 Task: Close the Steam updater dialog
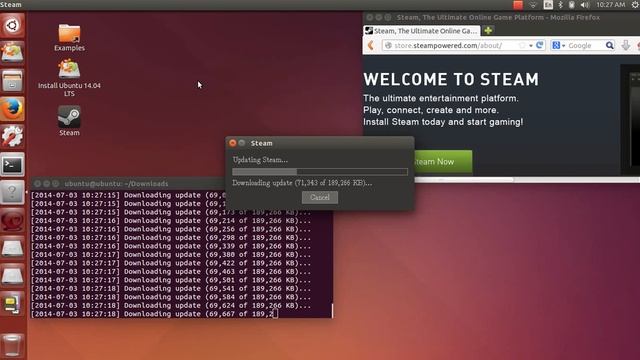point(233,143)
